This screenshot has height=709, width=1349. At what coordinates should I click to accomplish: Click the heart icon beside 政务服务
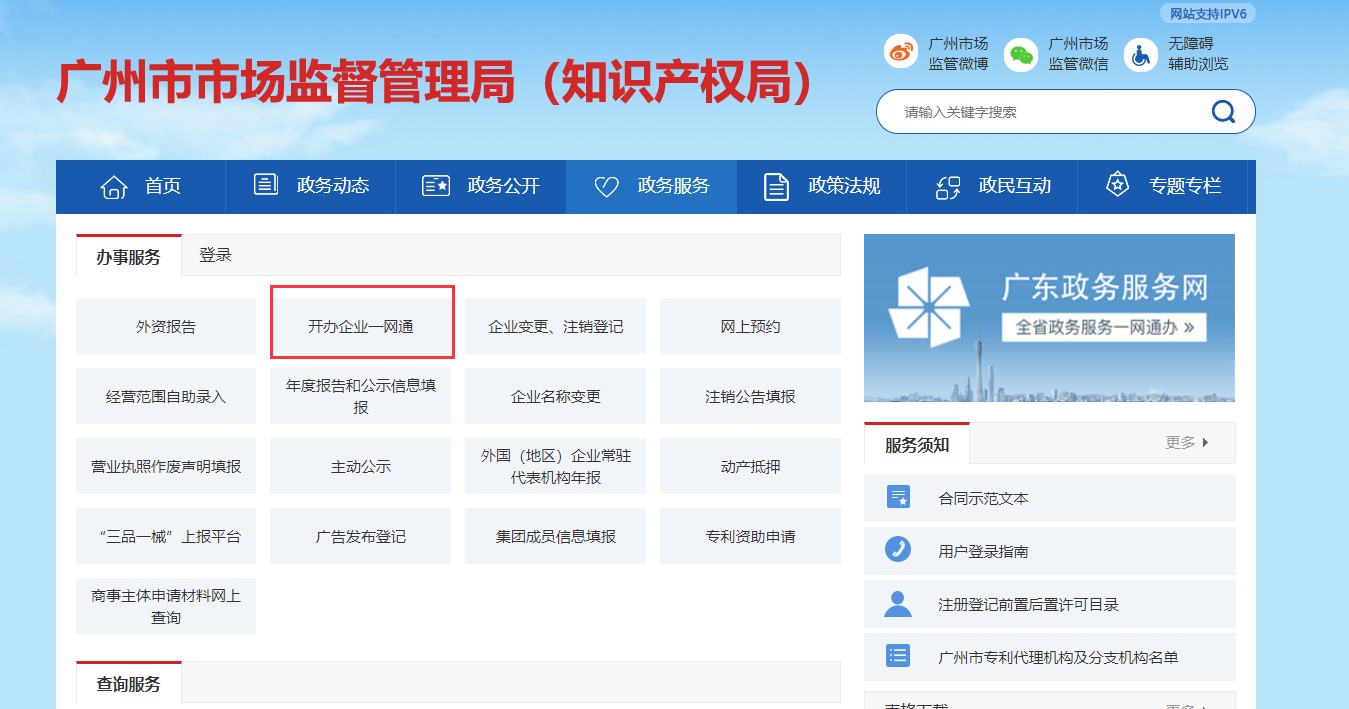[607, 186]
